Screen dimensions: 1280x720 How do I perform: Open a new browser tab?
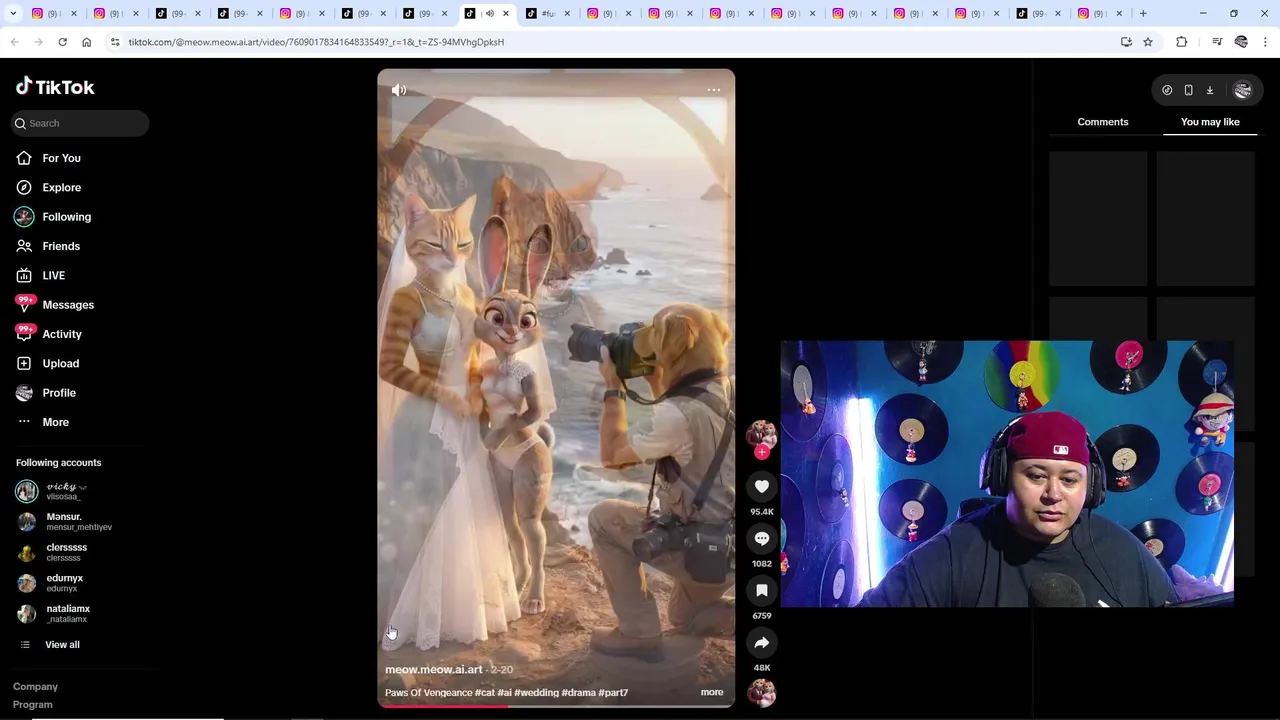tap(1143, 13)
